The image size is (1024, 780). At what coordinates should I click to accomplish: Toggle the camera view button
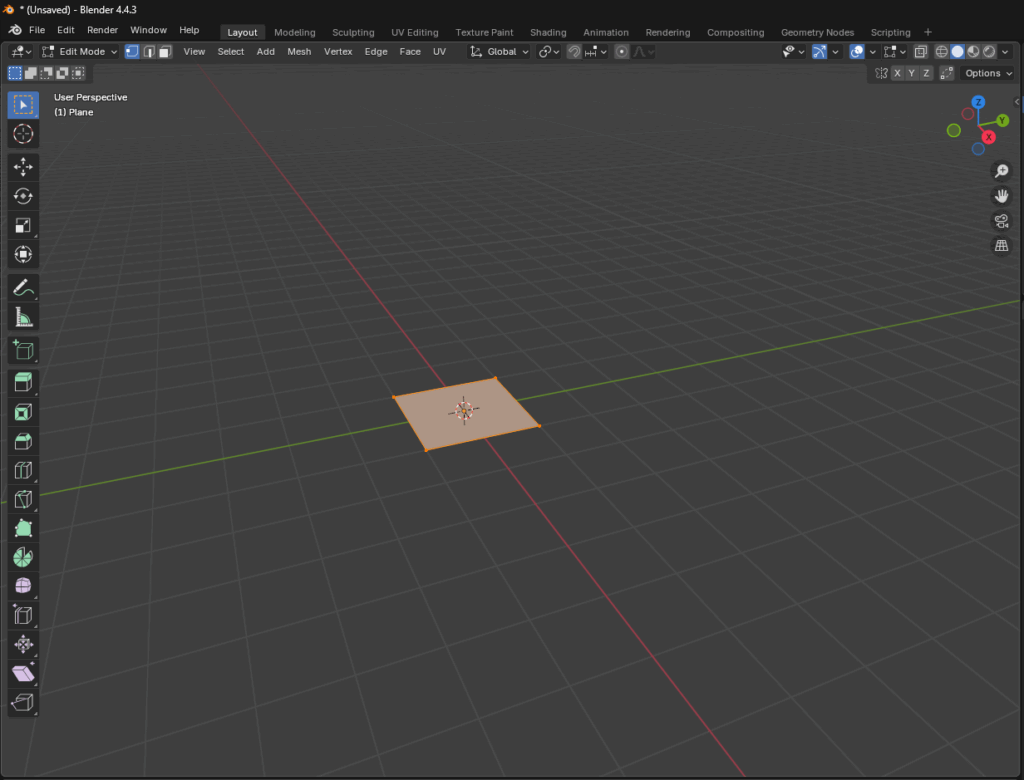[1001, 221]
